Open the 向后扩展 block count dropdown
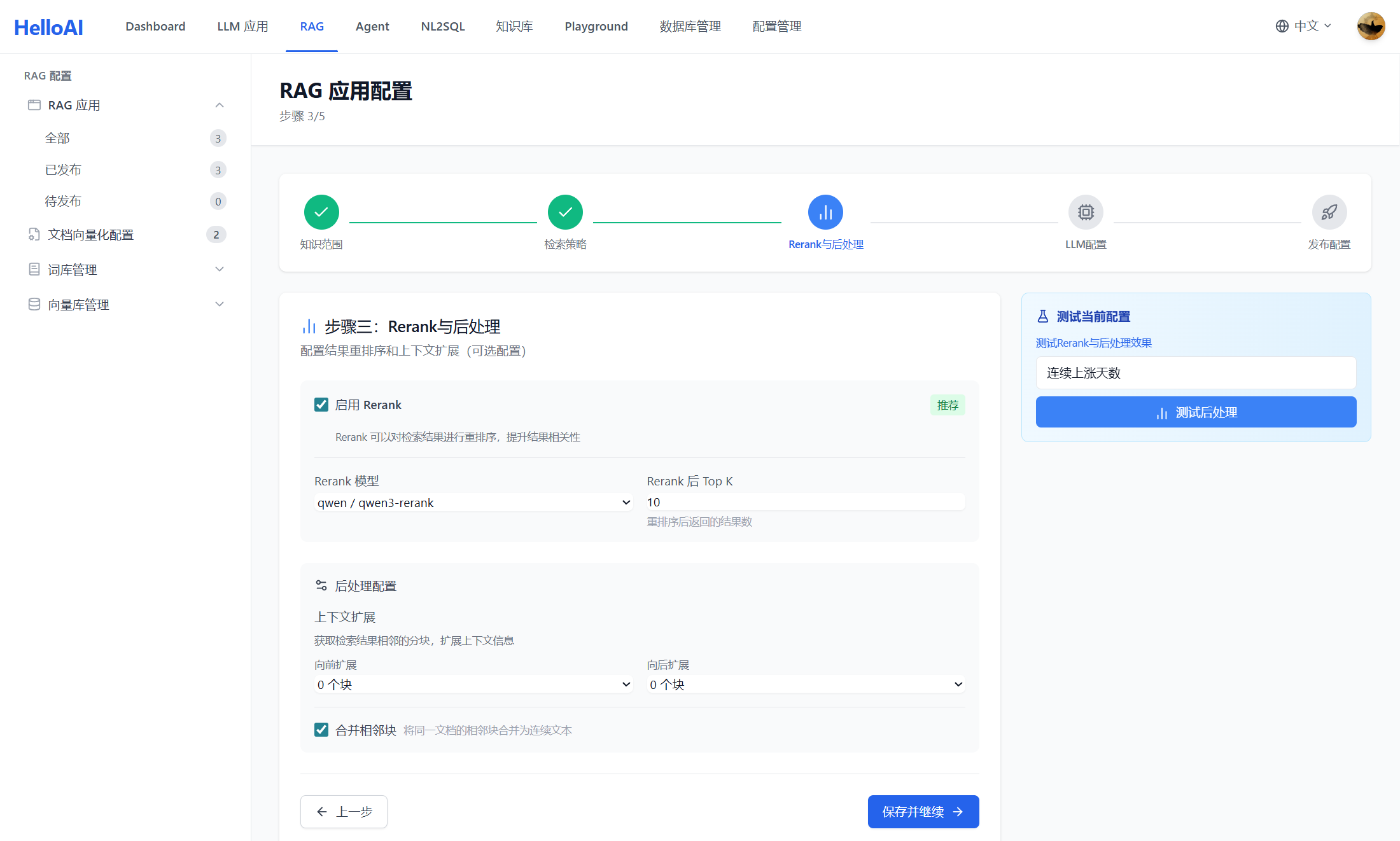This screenshot has height=841, width=1400. coord(806,685)
